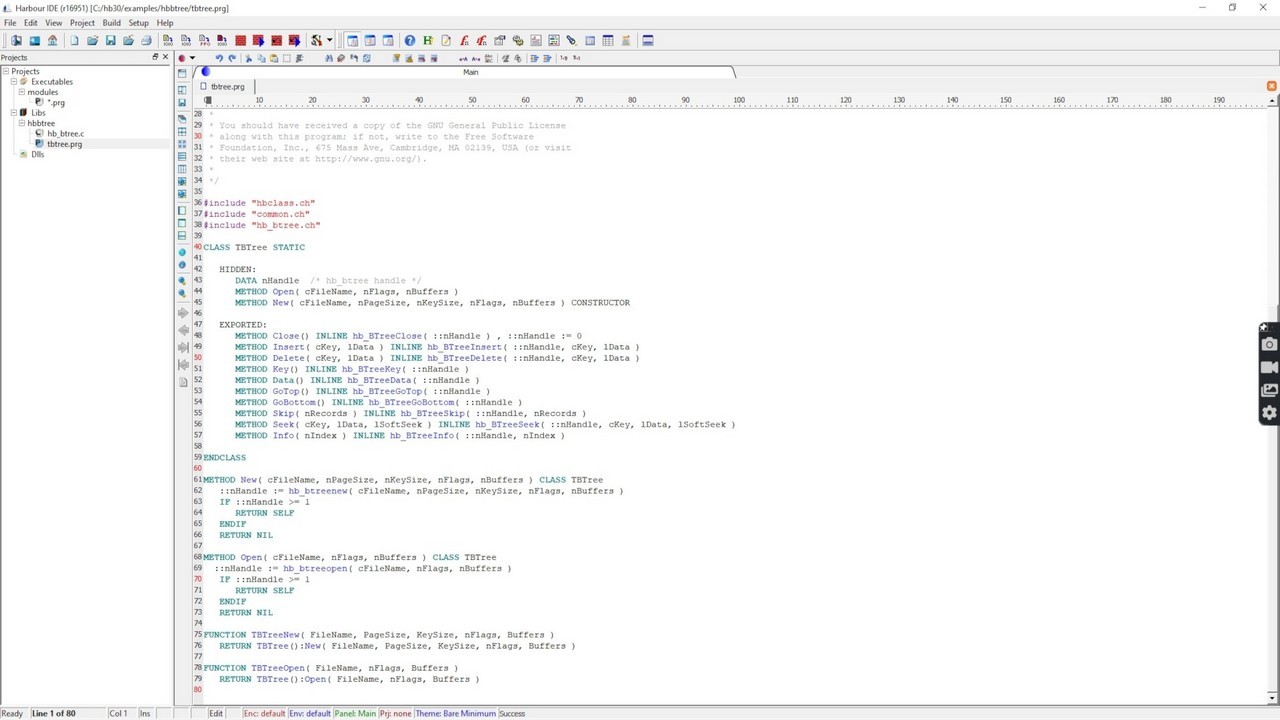Collapse the Libs tree node
The image size is (1280, 720).
click(x=15, y=113)
